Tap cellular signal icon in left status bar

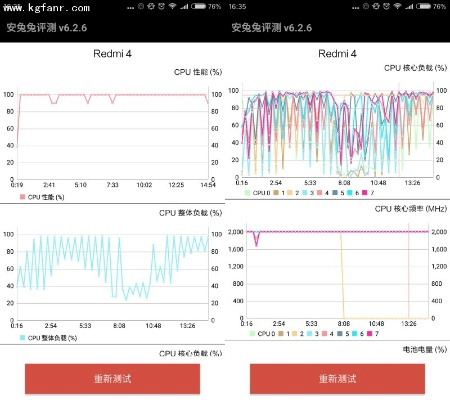[x=184, y=6]
